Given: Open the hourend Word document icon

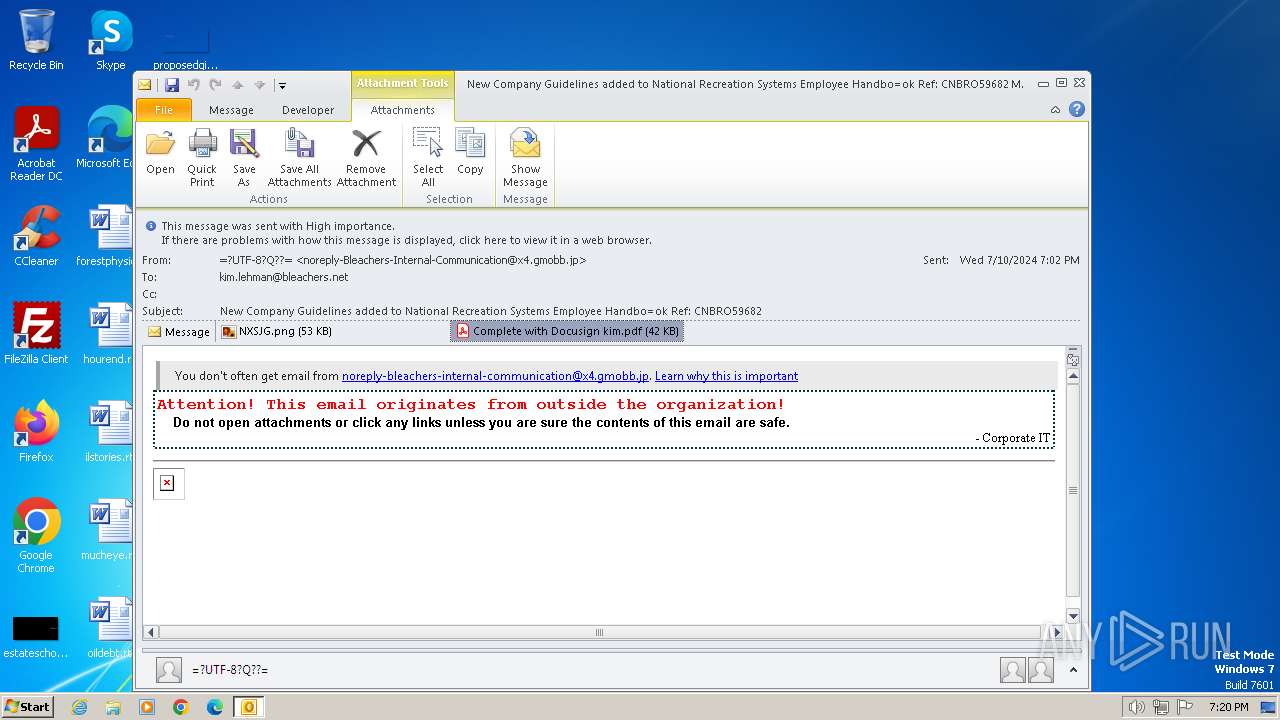Looking at the screenshot, I should [x=108, y=333].
